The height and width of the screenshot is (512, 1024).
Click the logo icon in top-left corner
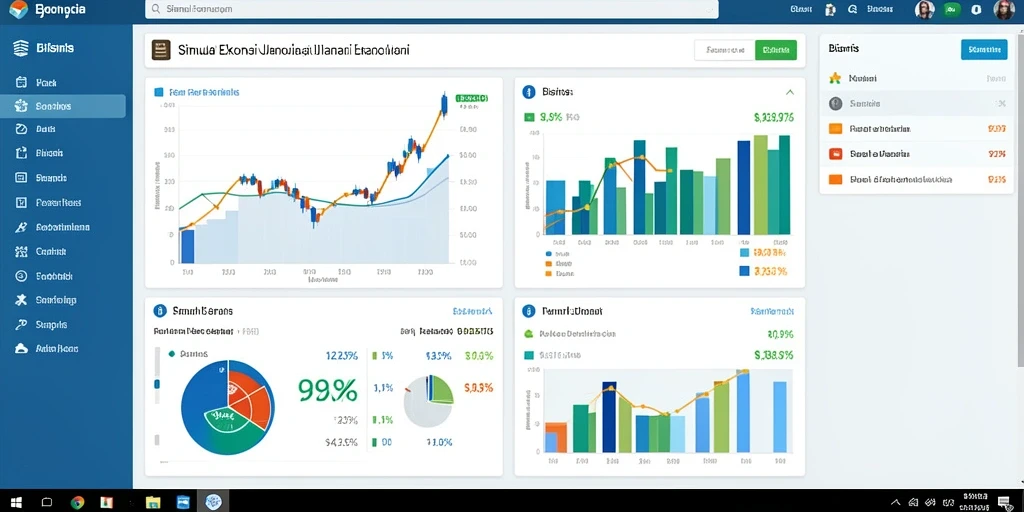pos(18,10)
